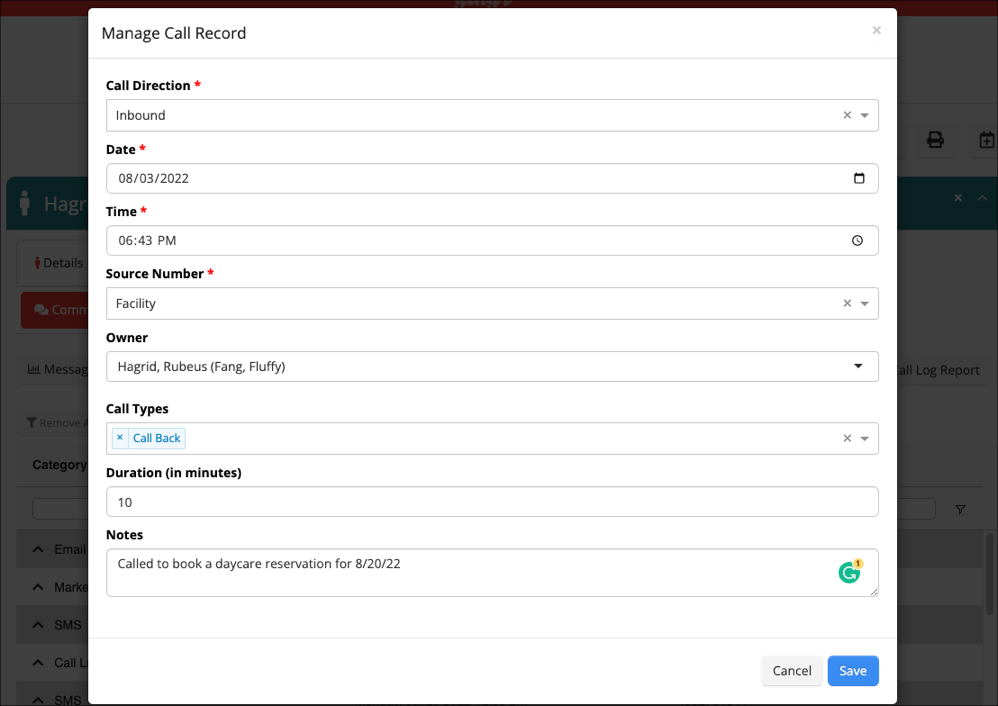Remove the Call Back tag
998x706 pixels.
(x=120, y=438)
